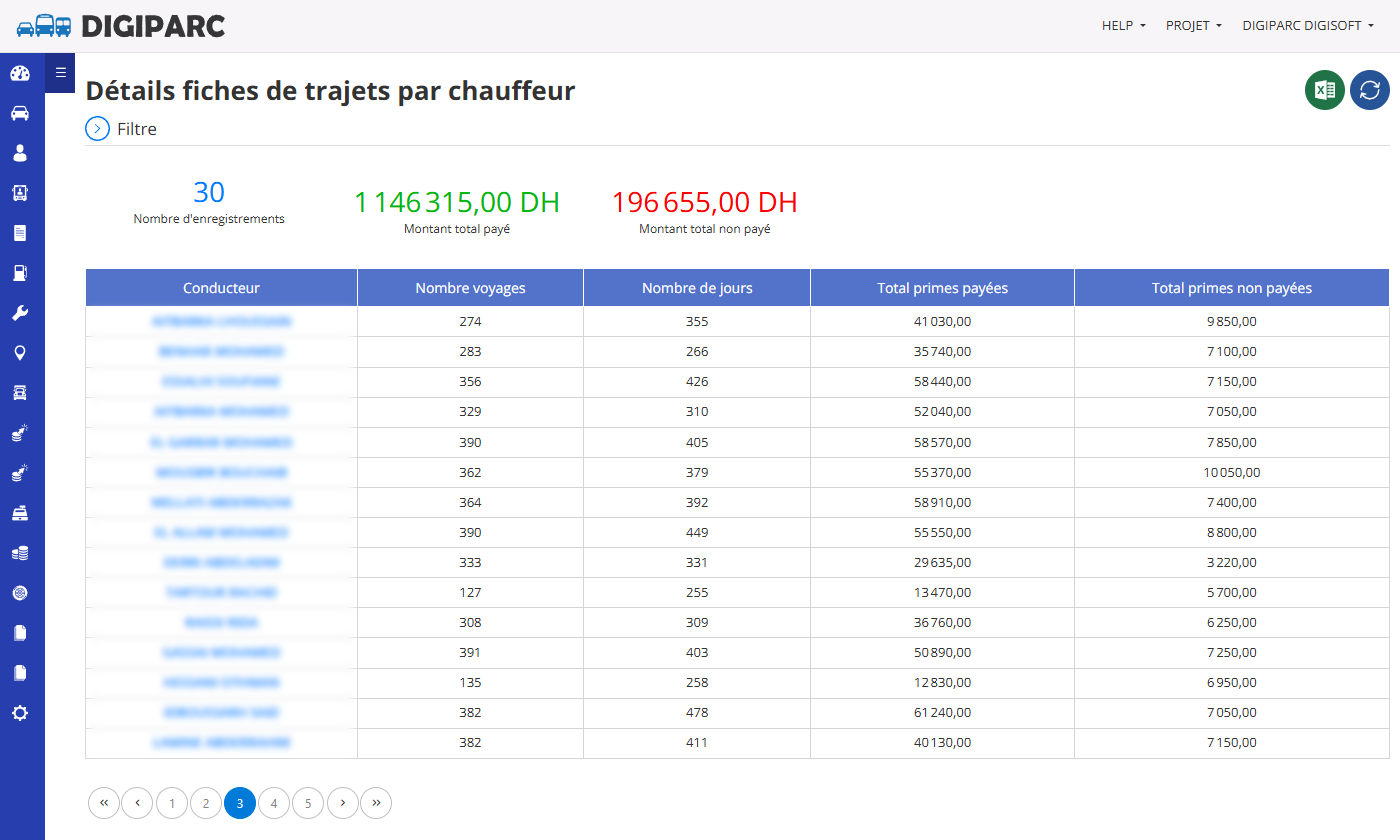Export table with the green Excel icon

click(x=1325, y=90)
